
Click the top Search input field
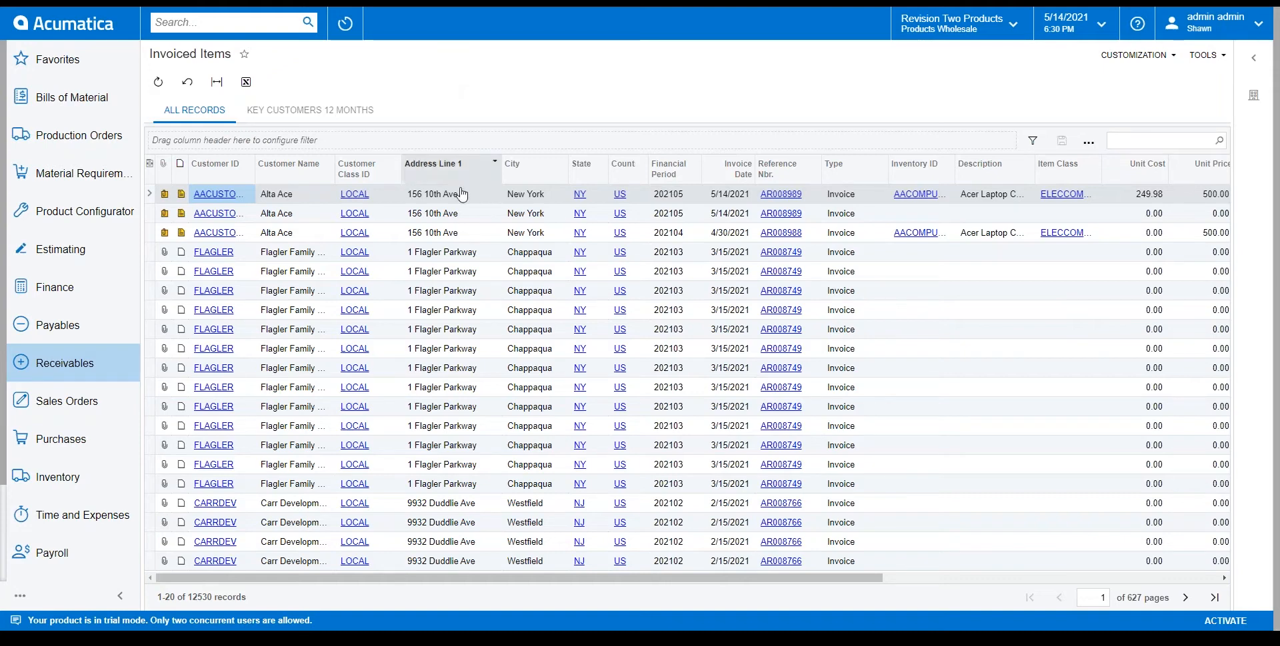226,22
